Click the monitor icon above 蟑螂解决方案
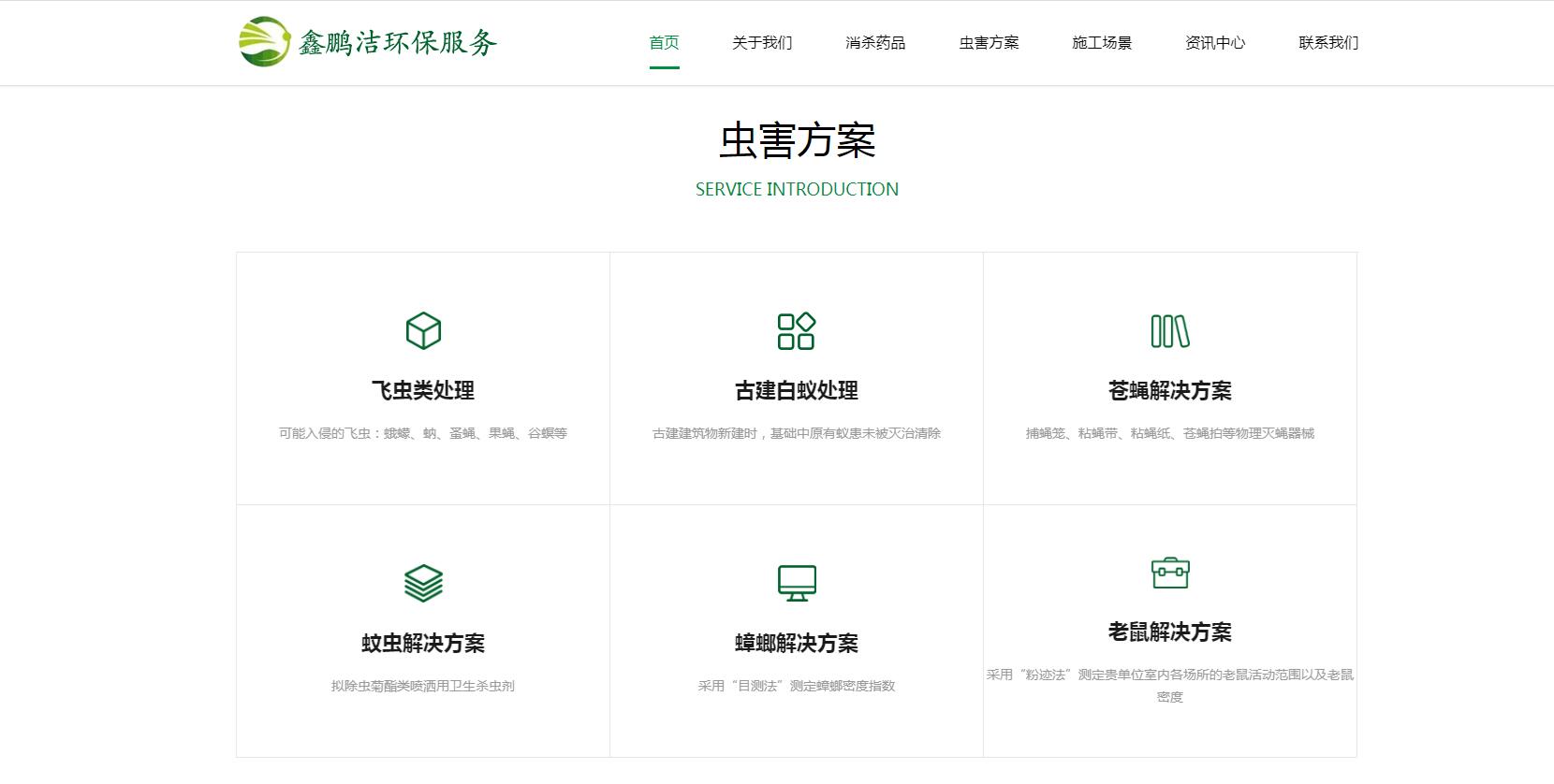This screenshot has width=1554, height=784. tap(797, 584)
